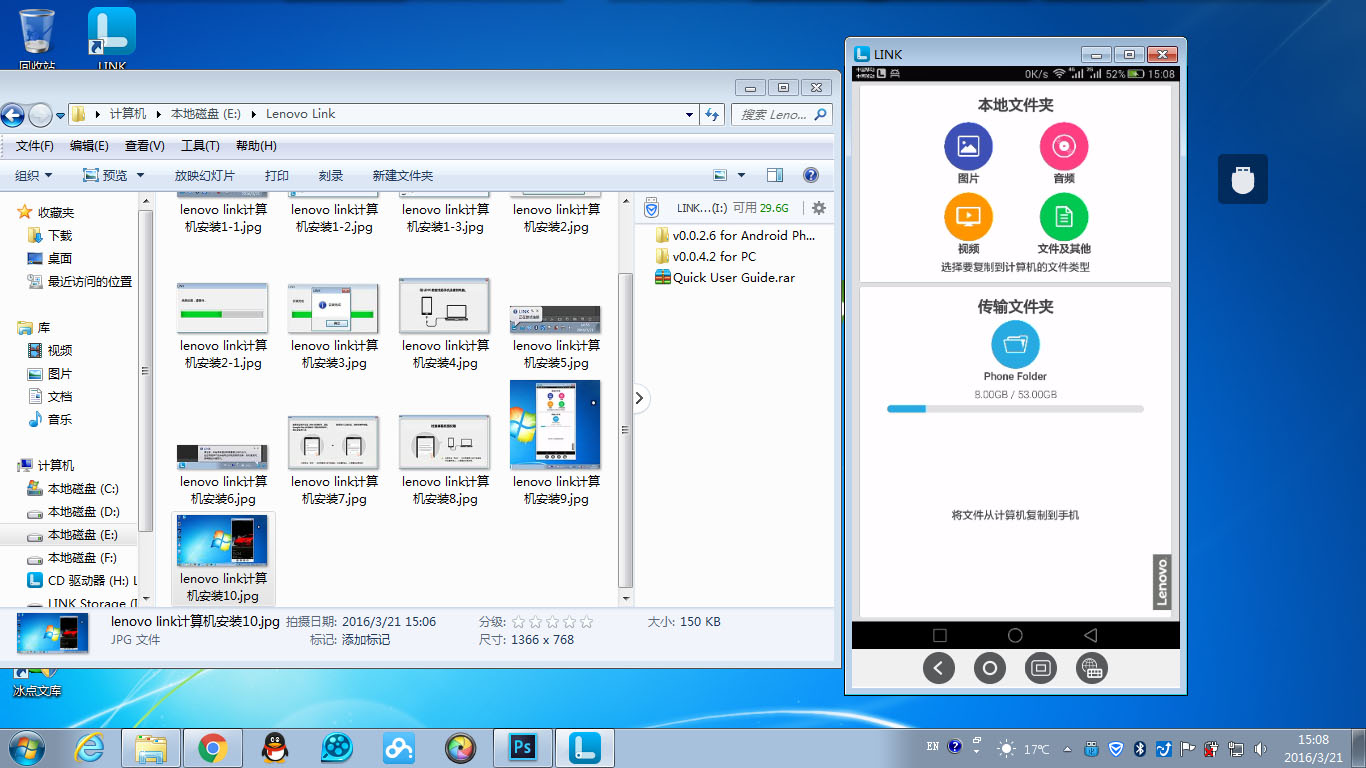Click the Phone Folder storage progress bar
The height and width of the screenshot is (768, 1366).
1014,408
